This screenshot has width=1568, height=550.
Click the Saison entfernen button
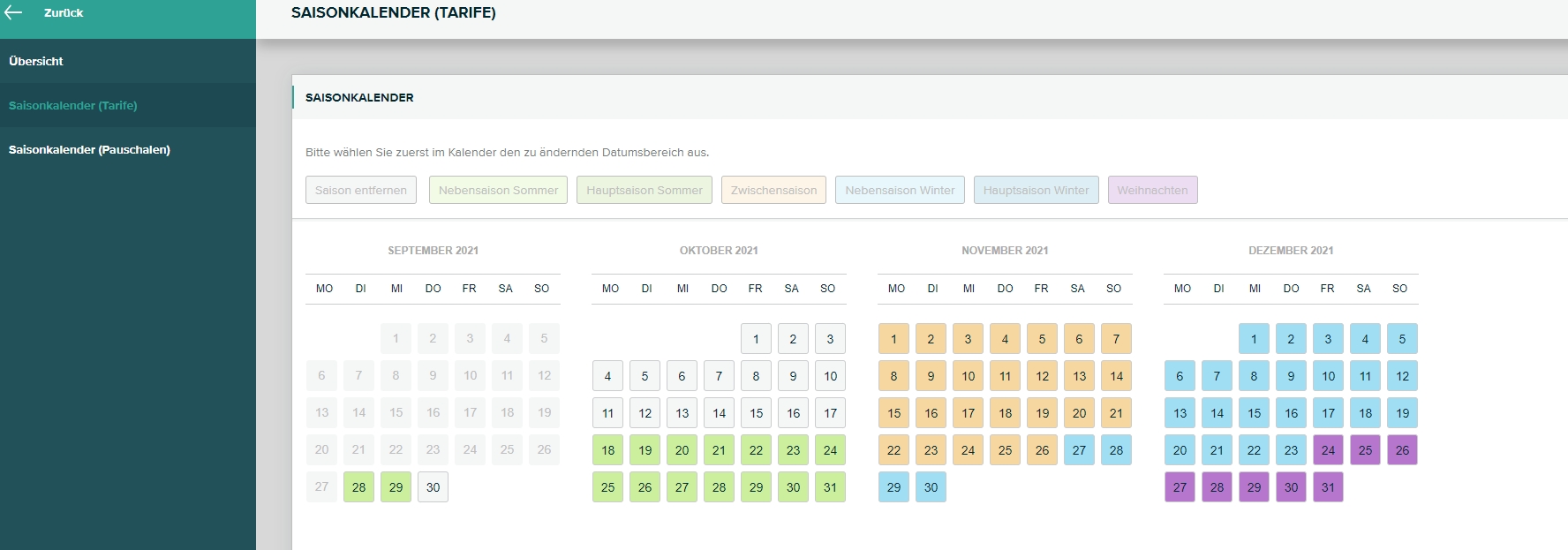tap(361, 190)
